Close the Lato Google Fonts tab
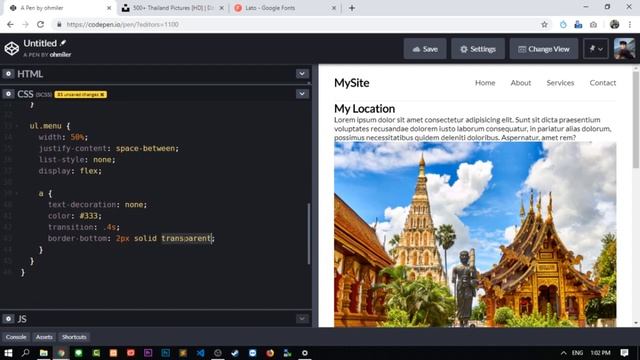 tap(334, 8)
